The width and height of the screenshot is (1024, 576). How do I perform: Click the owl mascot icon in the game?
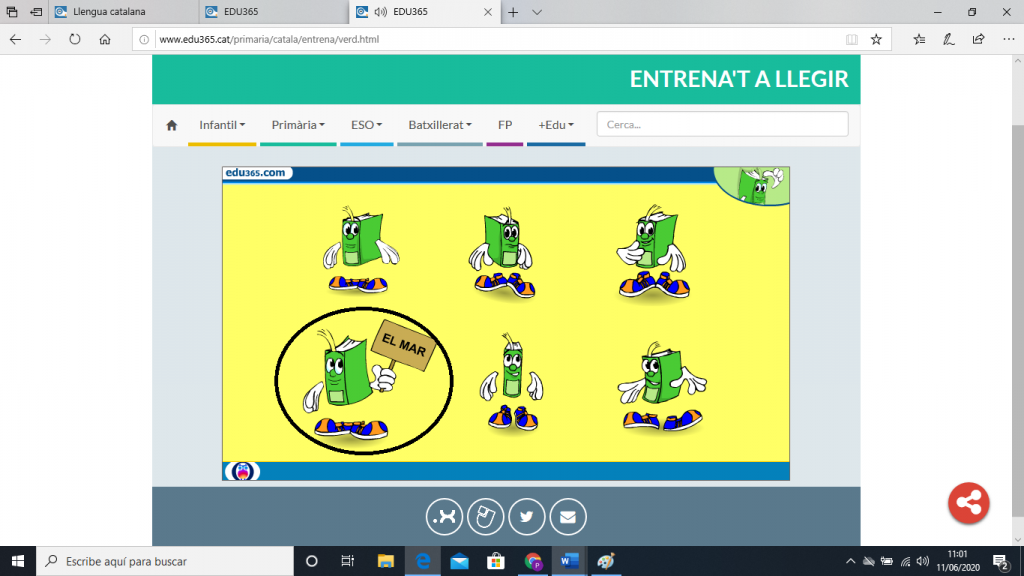[241, 471]
